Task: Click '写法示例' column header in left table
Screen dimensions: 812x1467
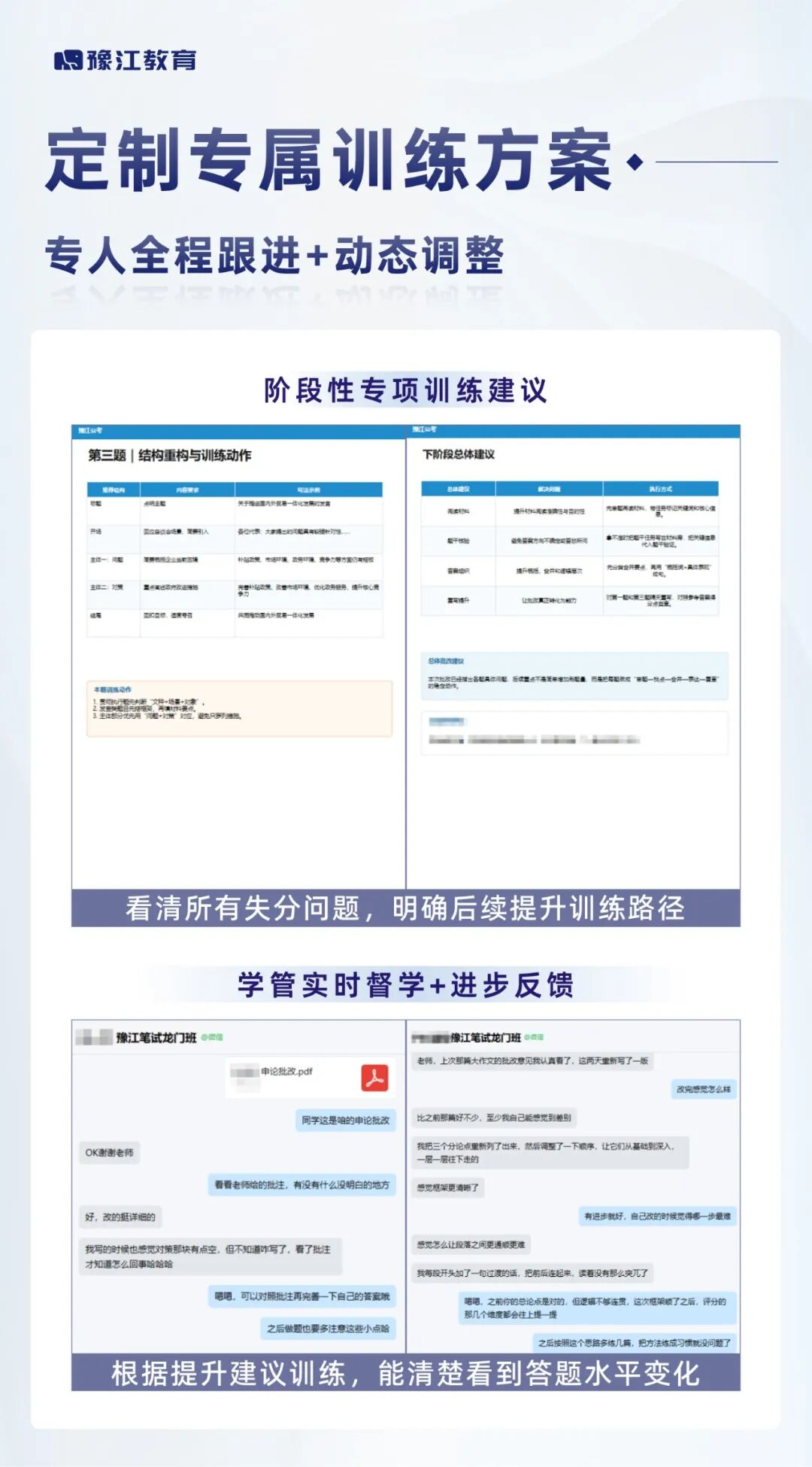Action: pos(308,490)
